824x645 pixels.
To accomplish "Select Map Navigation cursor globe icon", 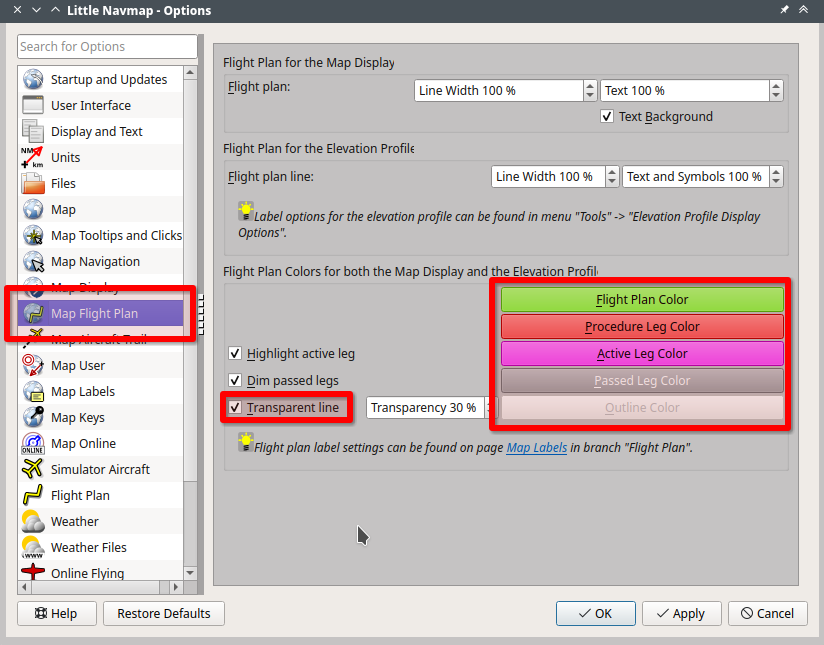I will point(33,261).
